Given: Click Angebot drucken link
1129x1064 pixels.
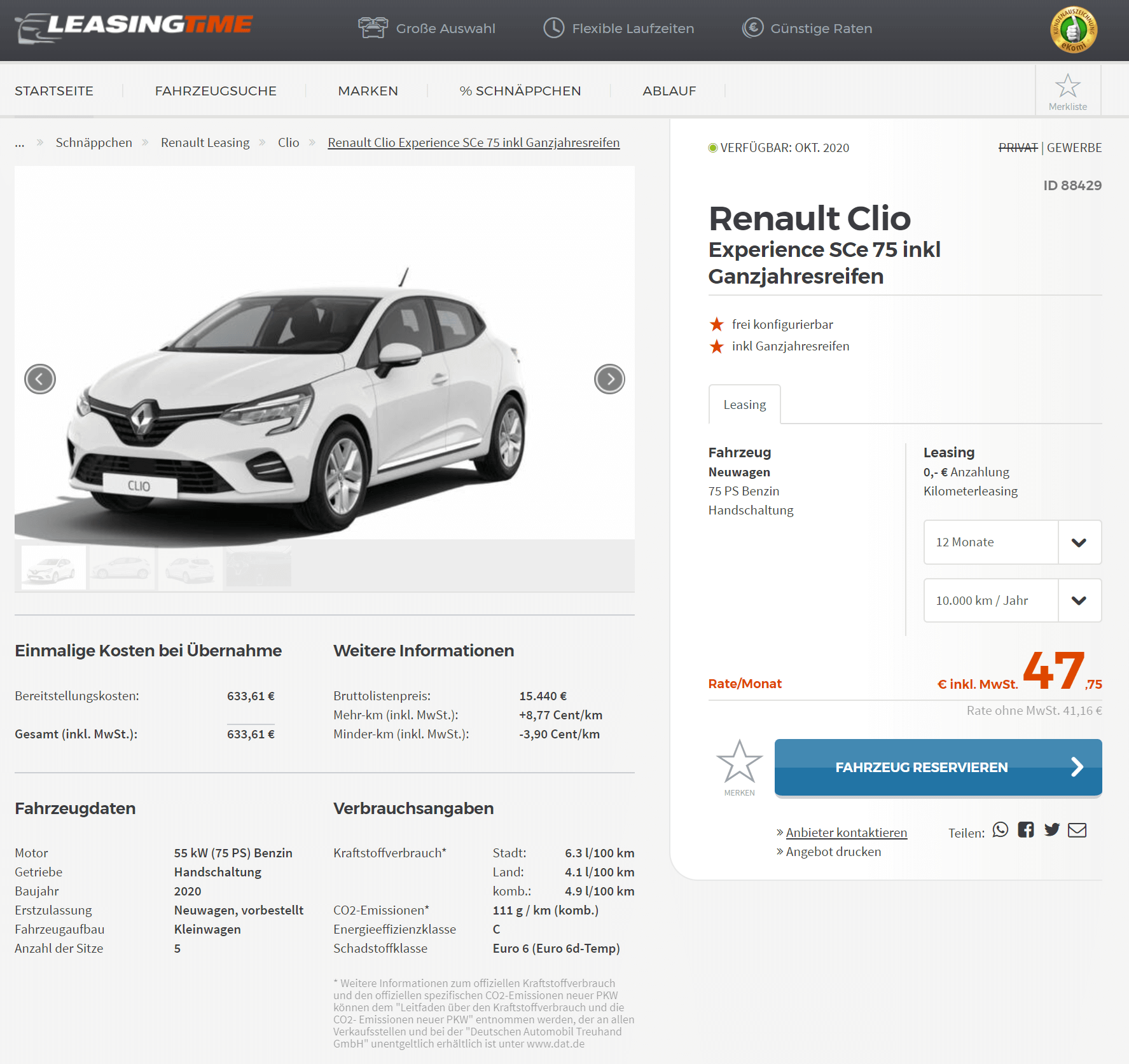Looking at the screenshot, I should point(834,852).
